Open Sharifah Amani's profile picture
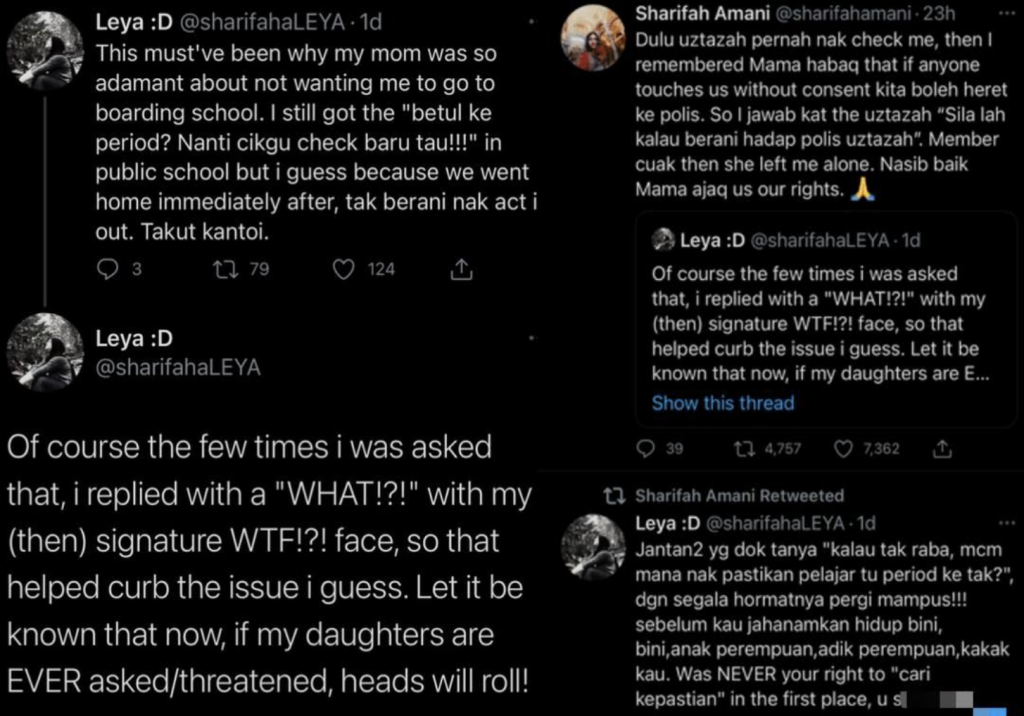The height and width of the screenshot is (716, 1024). click(x=593, y=37)
